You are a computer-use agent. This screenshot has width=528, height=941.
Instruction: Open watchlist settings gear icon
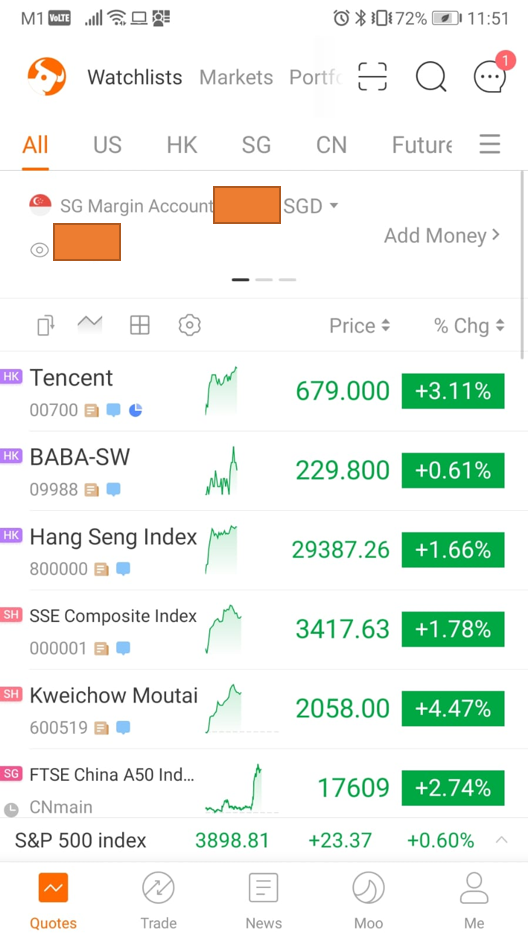[190, 325]
